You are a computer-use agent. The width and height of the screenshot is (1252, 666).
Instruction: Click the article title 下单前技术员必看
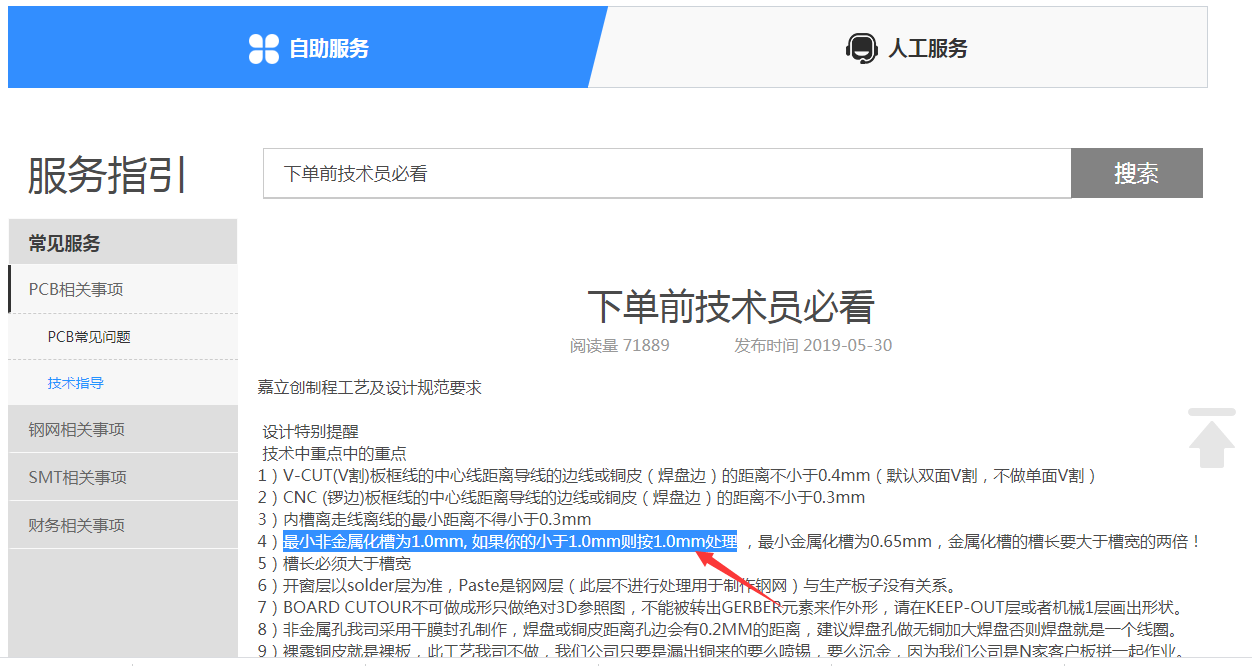pyautogui.click(x=730, y=307)
